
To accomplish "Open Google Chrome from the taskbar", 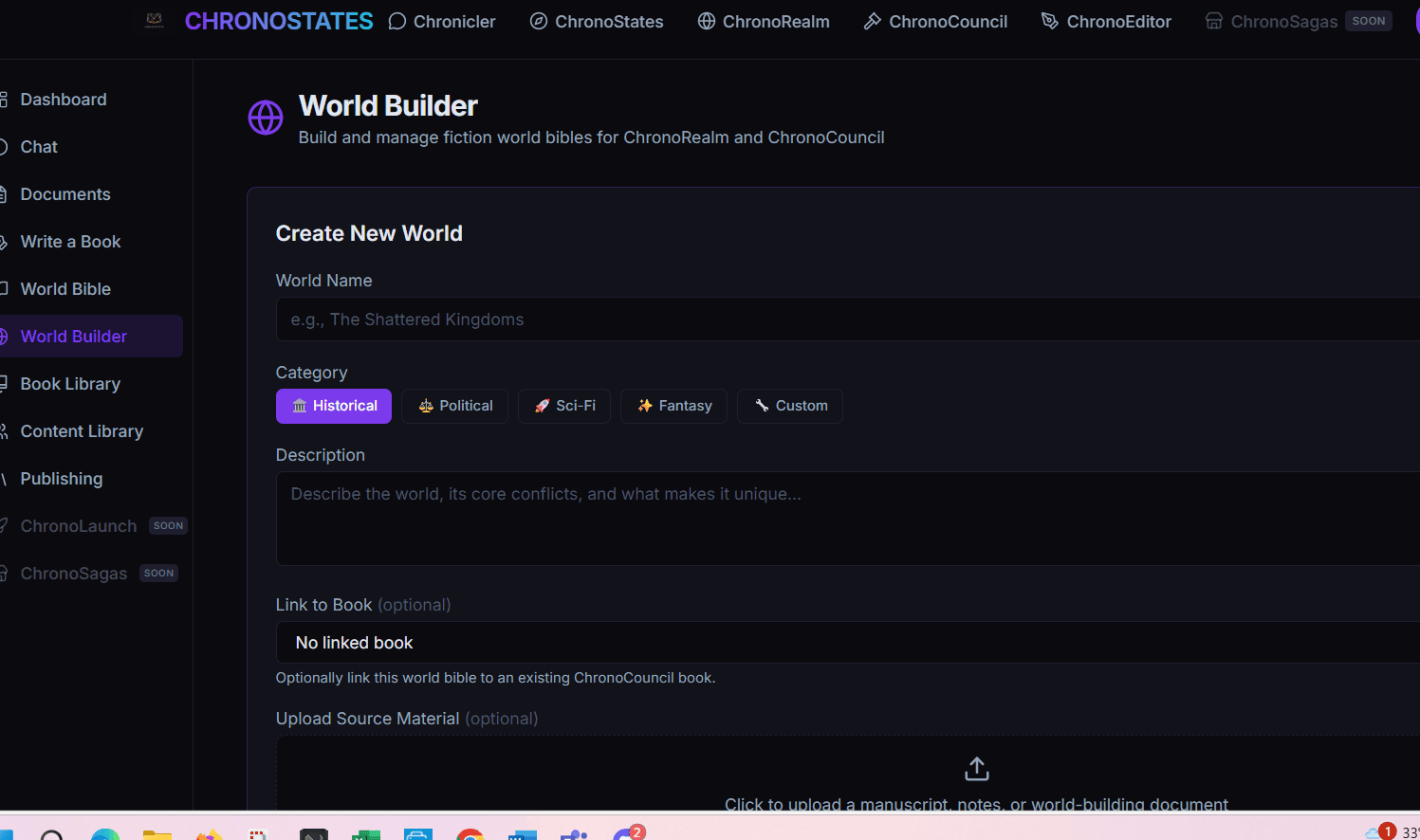I will pyautogui.click(x=470, y=834).
